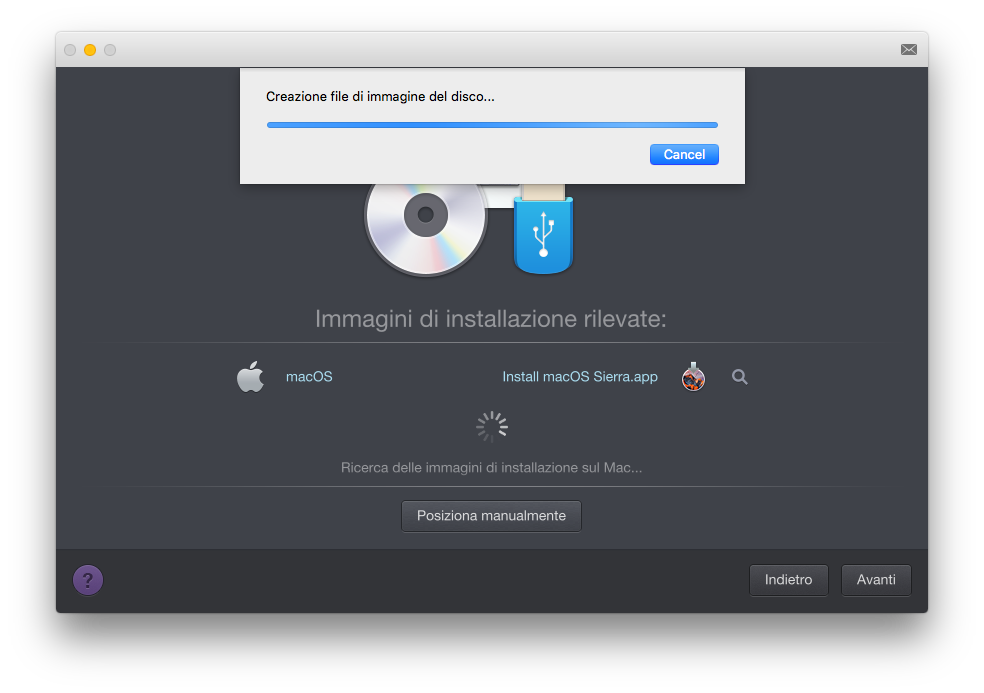
Task: Click the yellow minimize window button
Action: click(x=90, y=50)
